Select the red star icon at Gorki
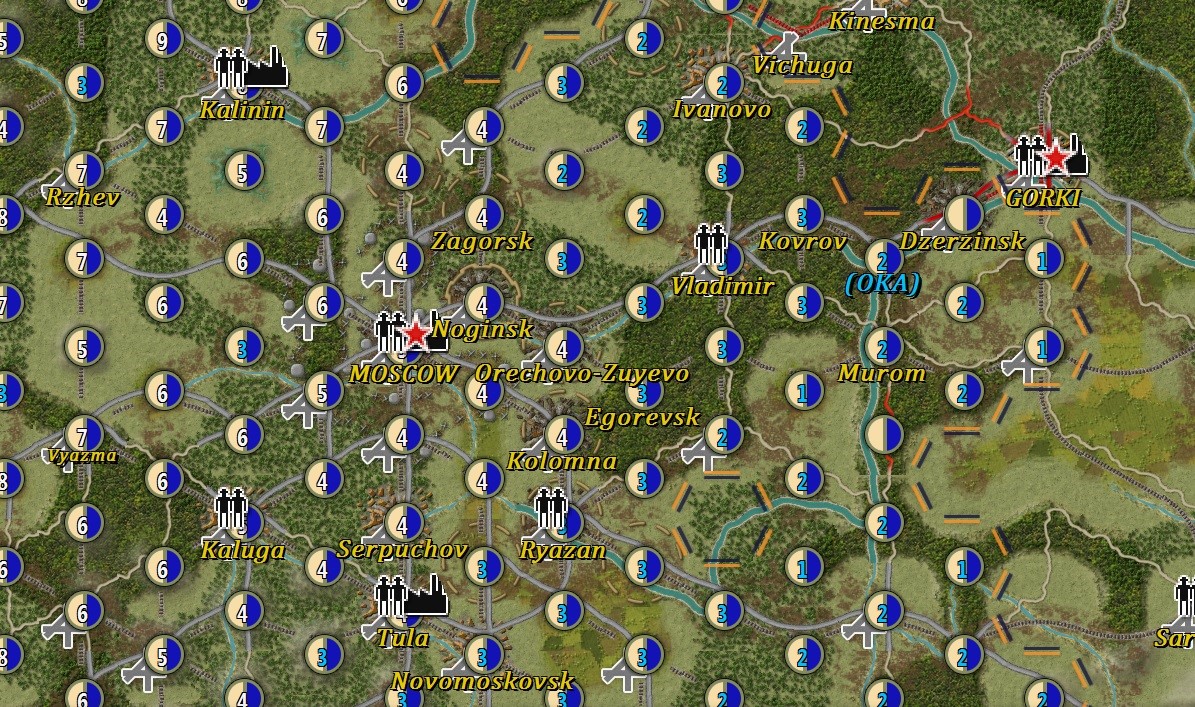 1056,158
